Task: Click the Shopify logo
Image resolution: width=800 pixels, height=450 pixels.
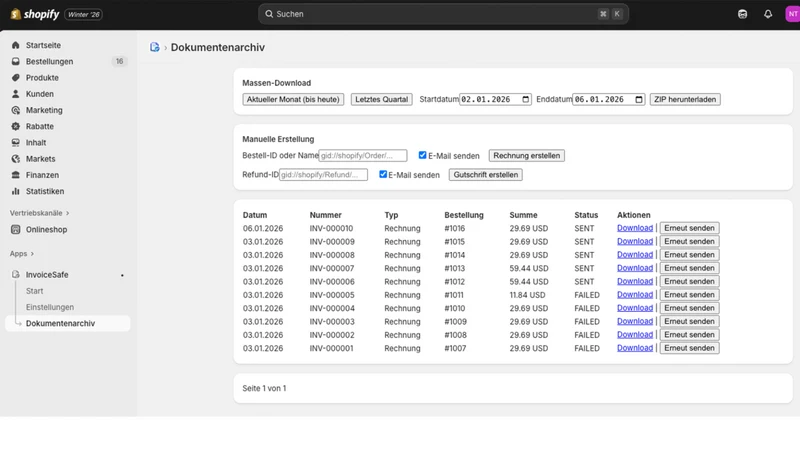Action: (x=35, y=14)
